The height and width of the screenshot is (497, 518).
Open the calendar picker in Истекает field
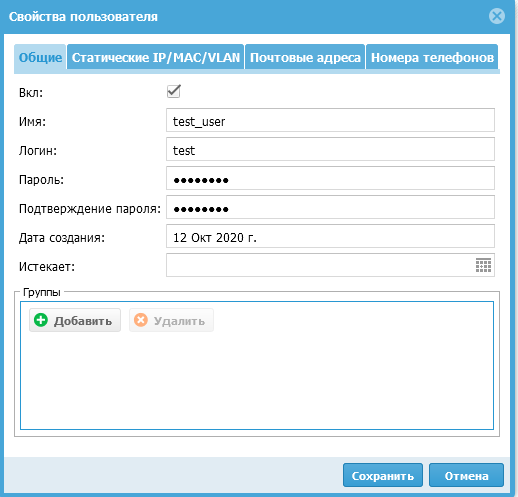(483, 265)
